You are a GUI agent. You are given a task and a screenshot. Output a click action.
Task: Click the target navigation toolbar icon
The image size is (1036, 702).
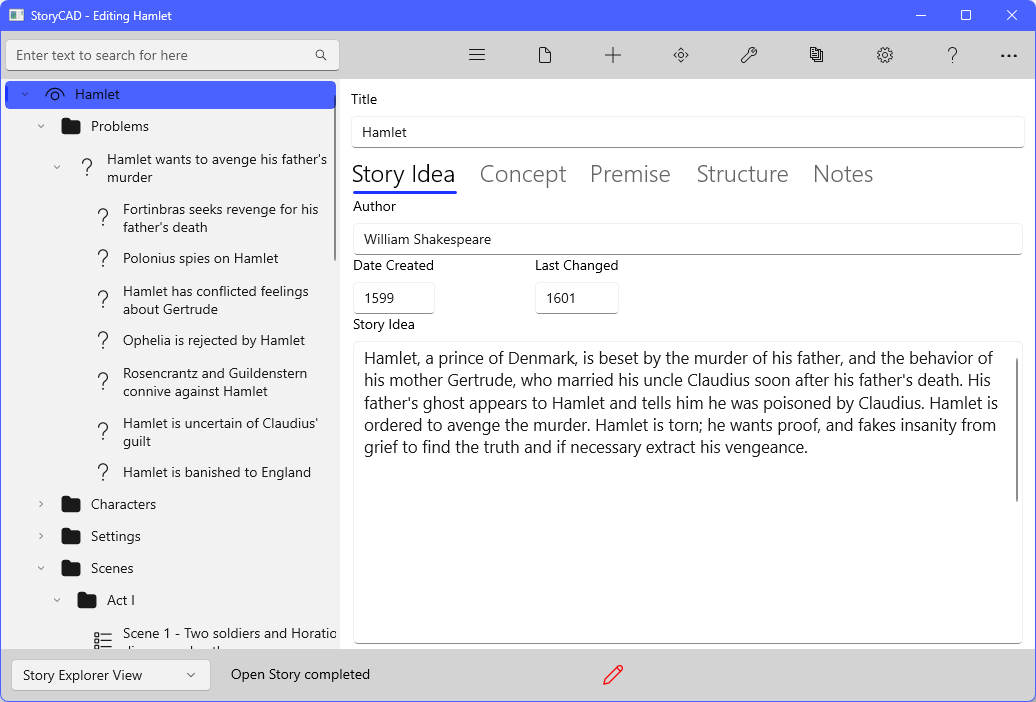click(681, 55)
